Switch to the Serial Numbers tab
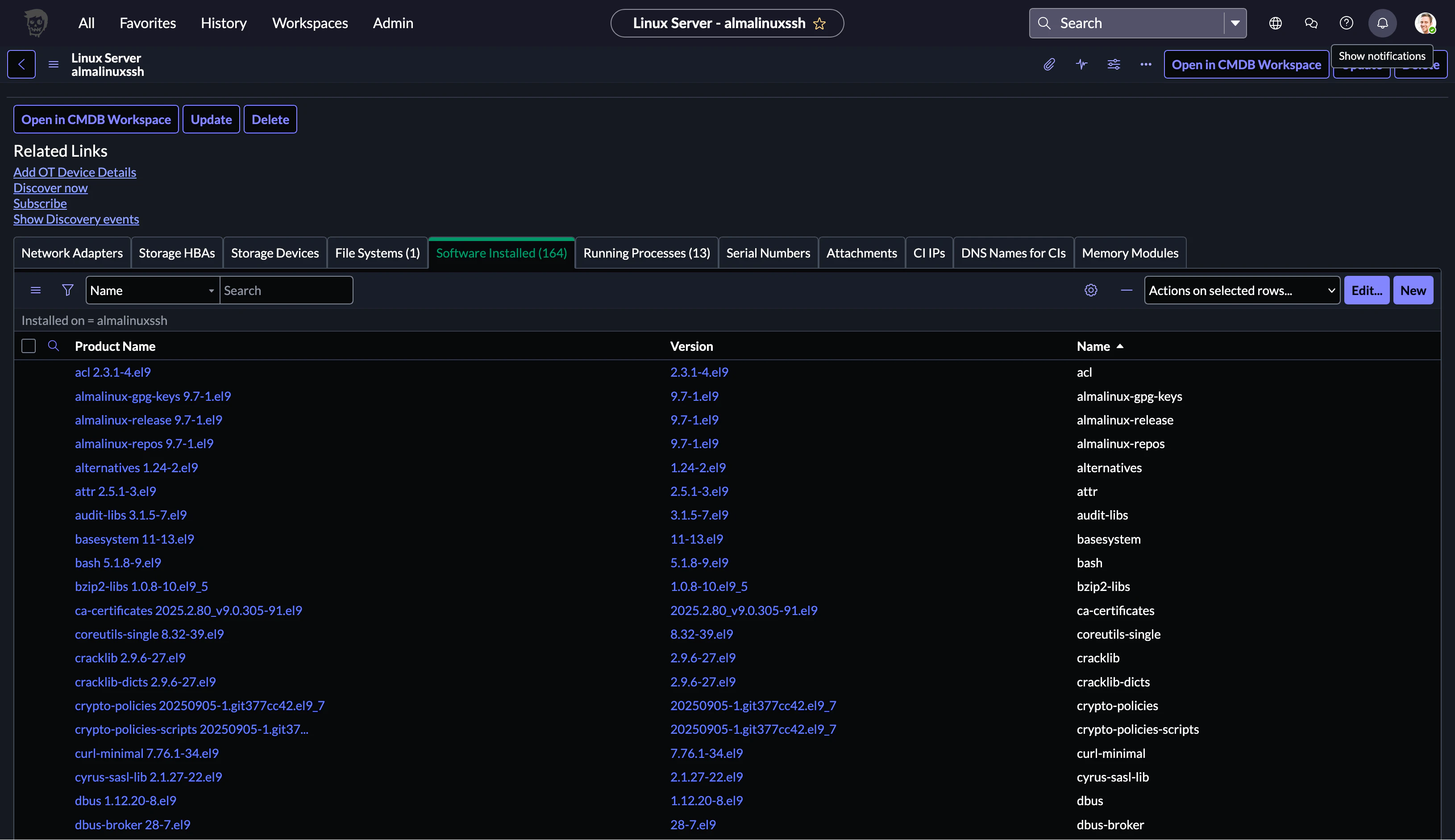1455x840 pixels. click(x=769, y=253)
